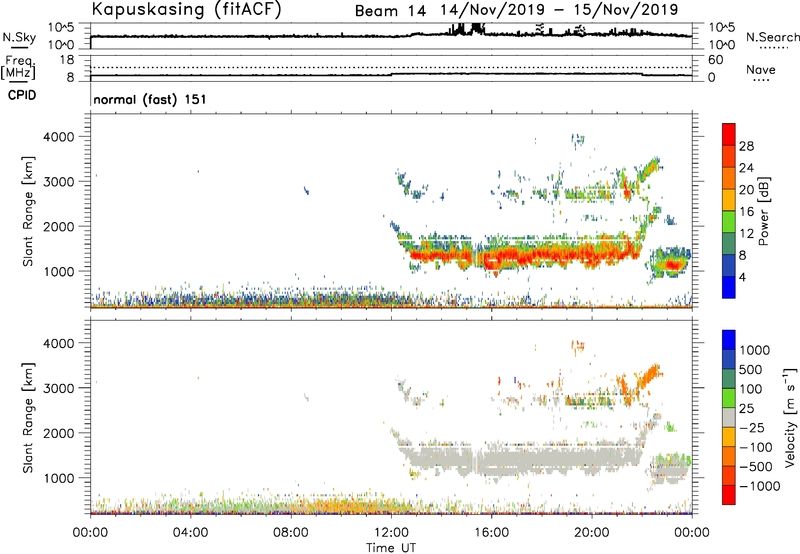Click the blue top of the velocity colorbar
The height and width of the screenshot is (554, 800).
pyautogui.click(x=729, y=339)
